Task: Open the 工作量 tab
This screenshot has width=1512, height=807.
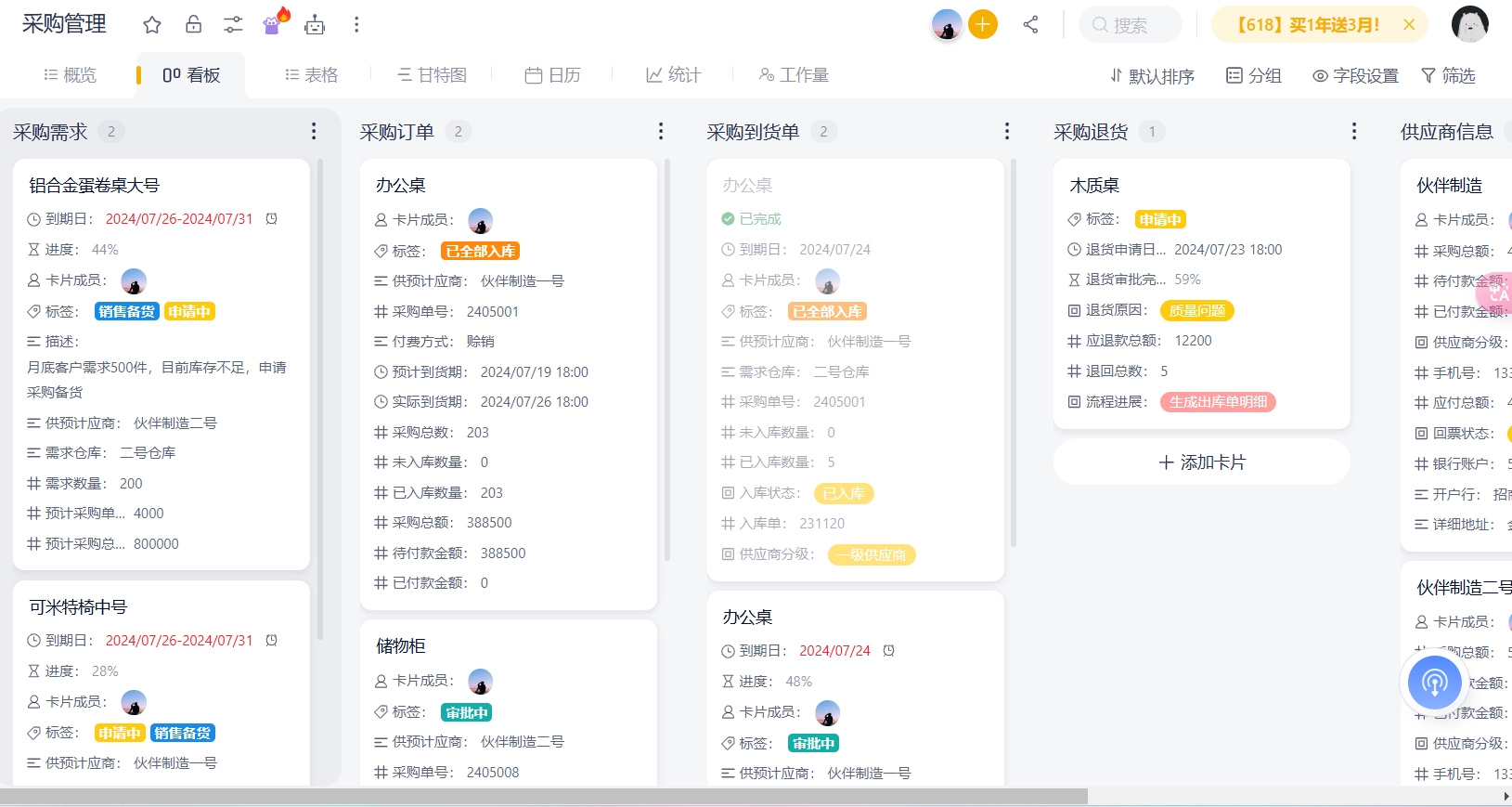Action: (x=794, y=75)
